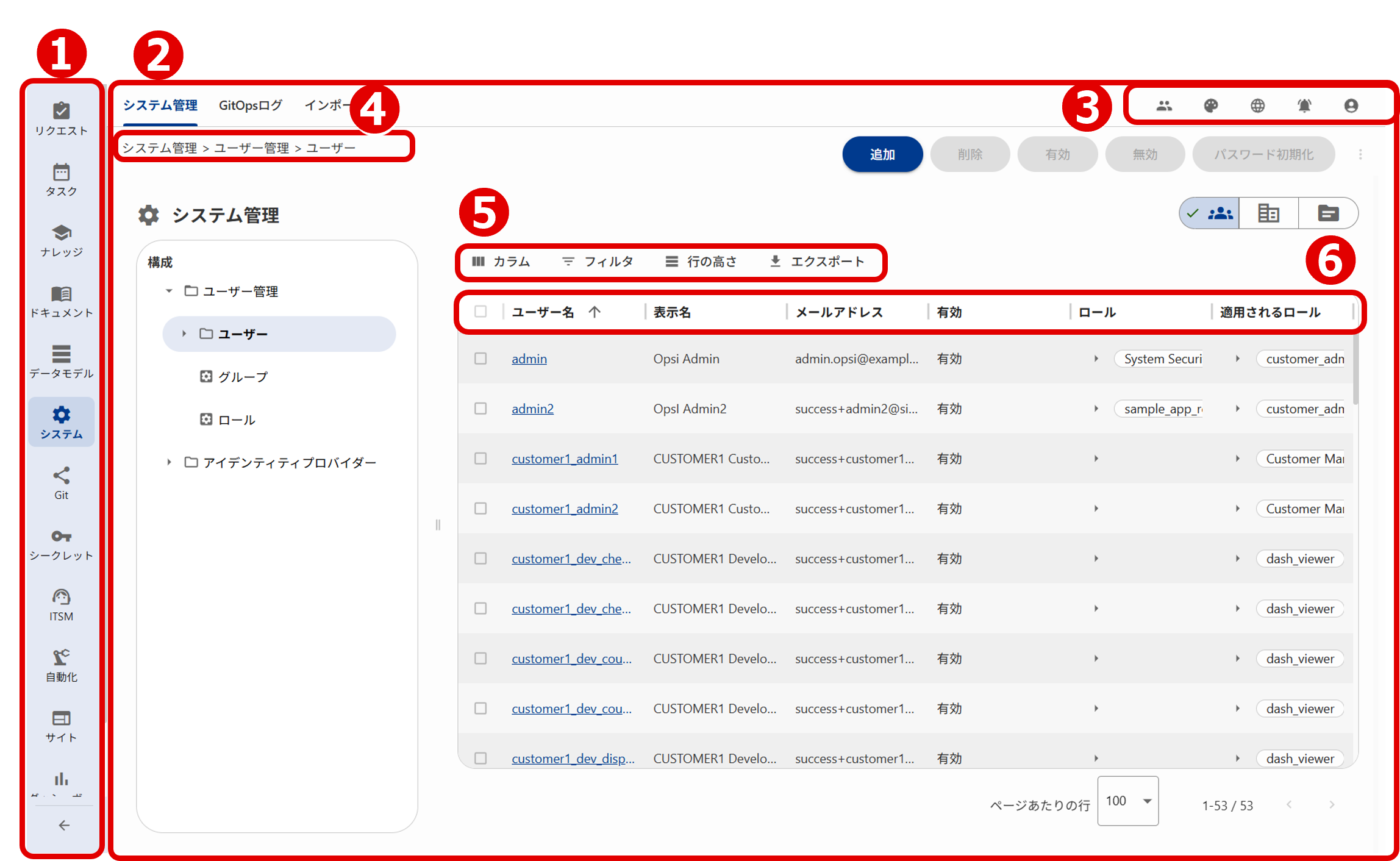Switch to the GitOpsログ tab
This screenshot has height=861, width=1400.
click(x=250, y=105)
